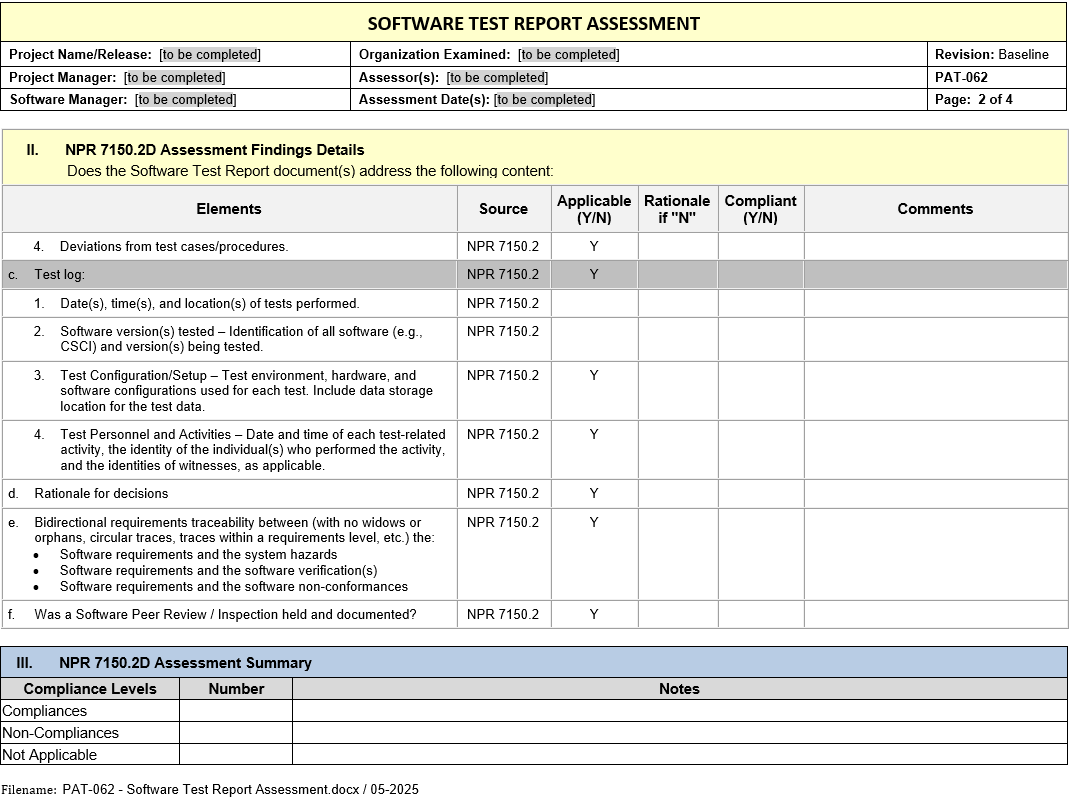Click the Assessor(s) placeholder field
This screenshot has width=1071, height=800.
[497, 78]
